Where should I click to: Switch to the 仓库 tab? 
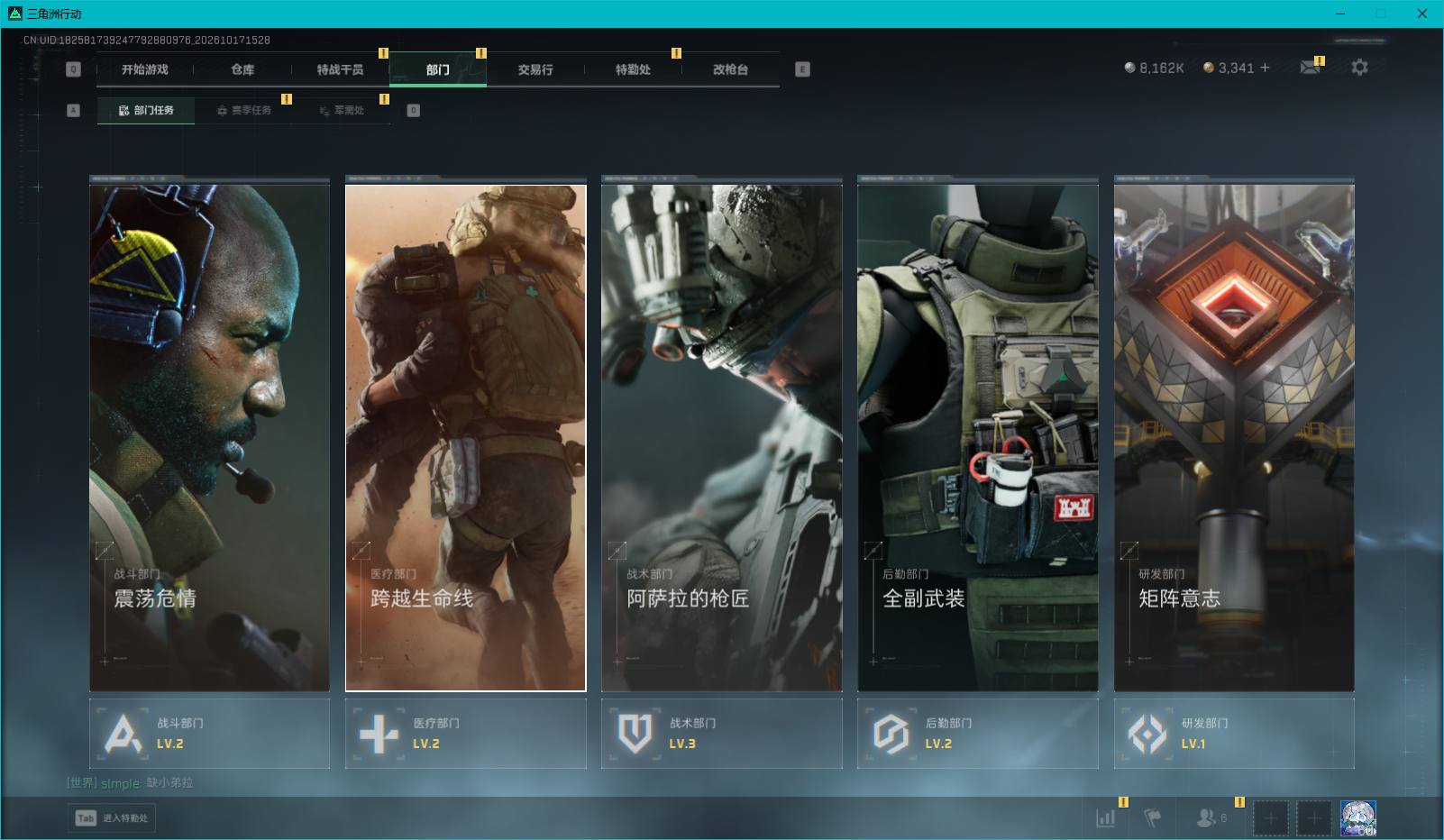click(x=242, y=69)
